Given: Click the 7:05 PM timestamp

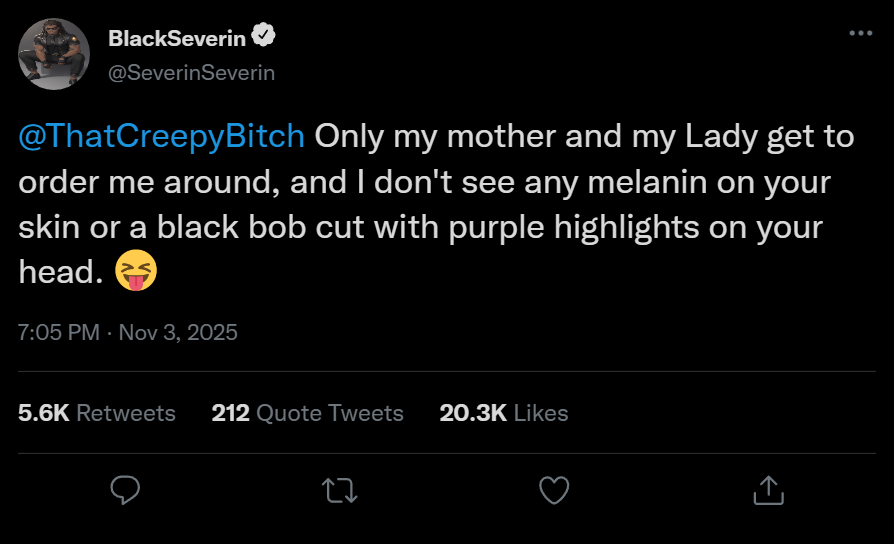Looking at the screenshot, I should [x=58, y=332].
